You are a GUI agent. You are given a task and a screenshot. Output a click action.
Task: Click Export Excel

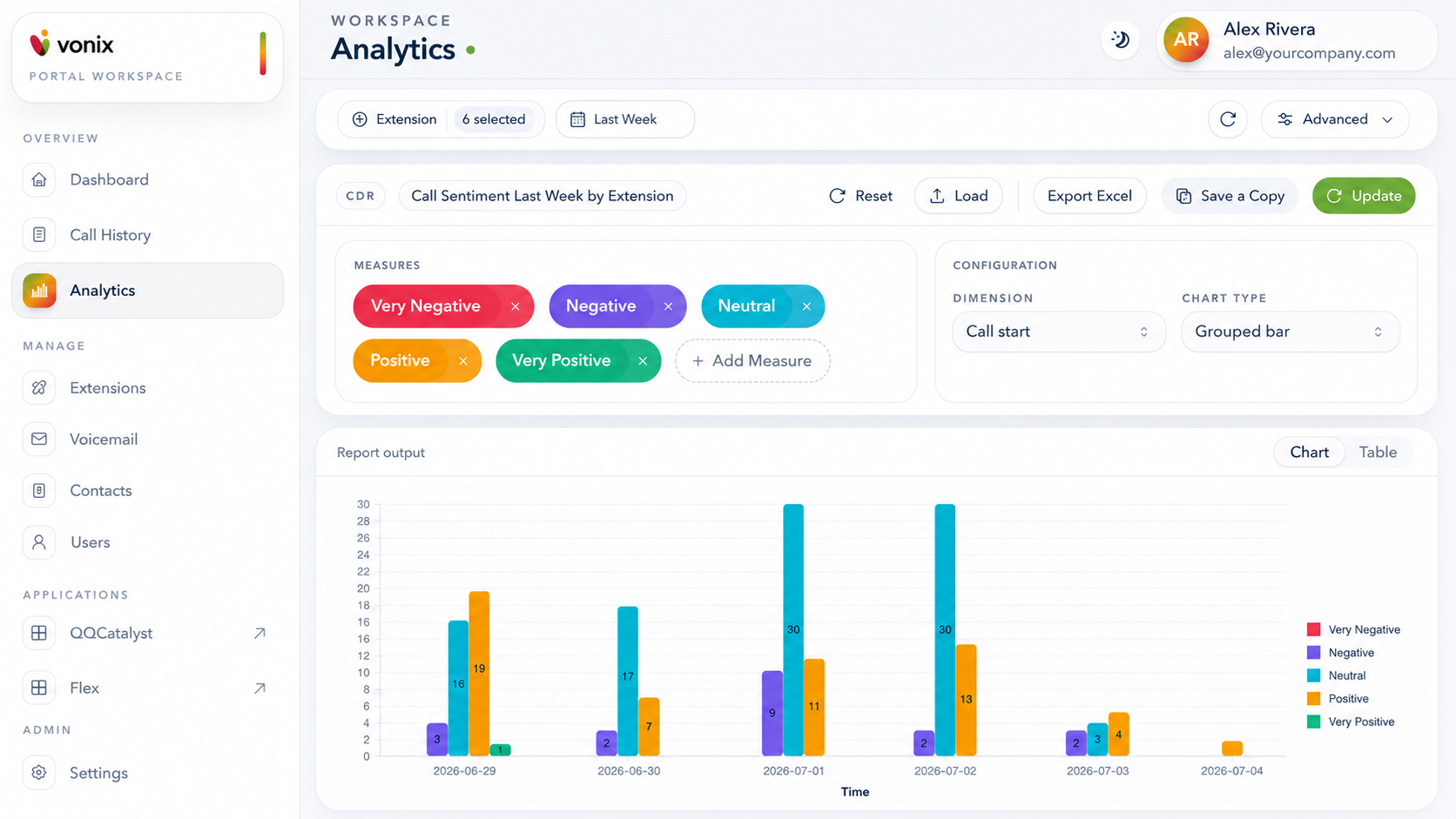tap(1089, 196)
